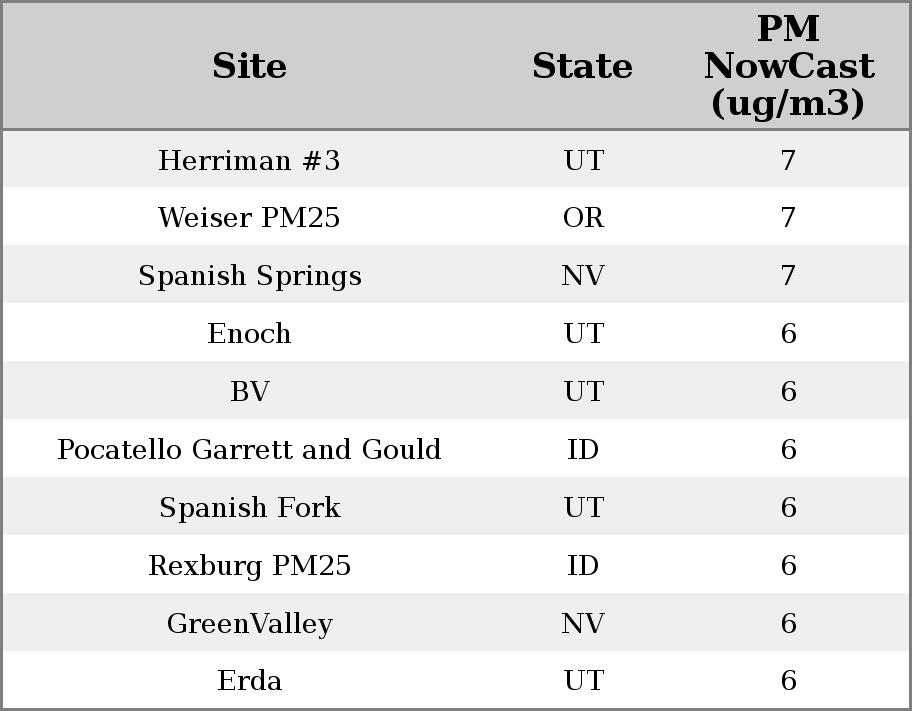
Task: Select the Rexburg PM25 site entry
Action: click(x=249, y=566)
